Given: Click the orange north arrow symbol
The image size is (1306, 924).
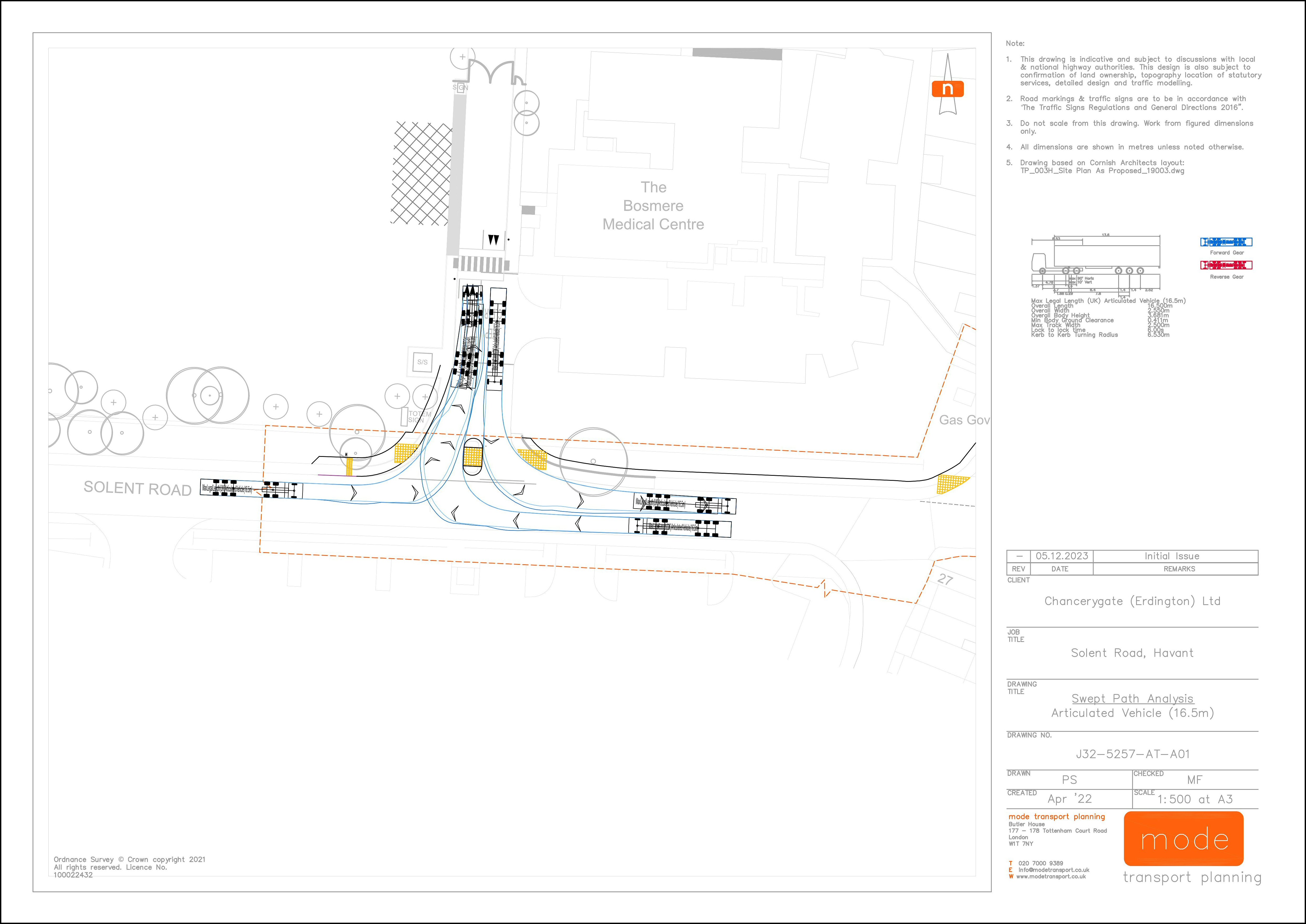Looking at the screenshot, I should (948, 89).
